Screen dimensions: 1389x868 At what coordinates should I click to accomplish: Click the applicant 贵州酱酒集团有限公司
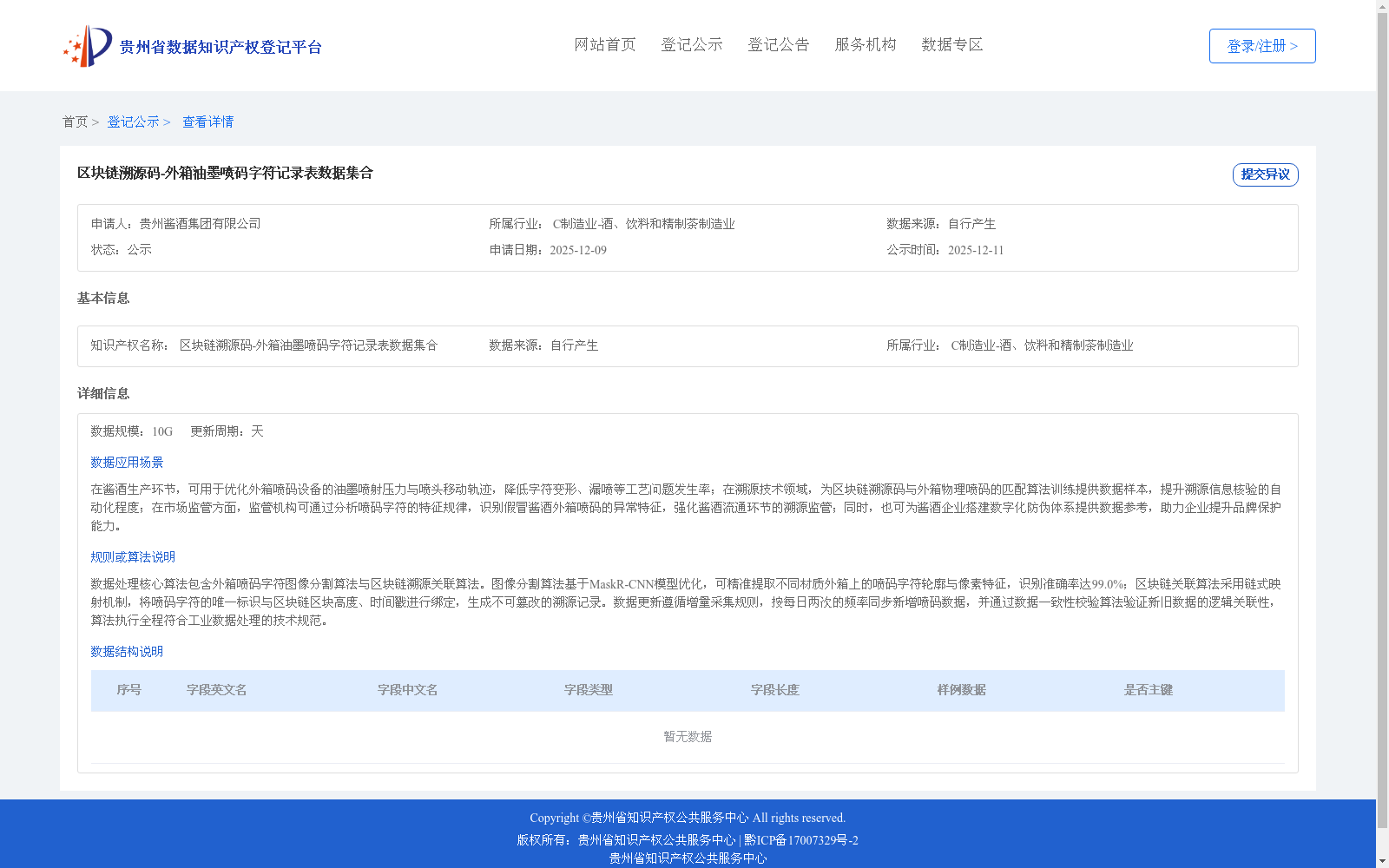click(200, 224)
